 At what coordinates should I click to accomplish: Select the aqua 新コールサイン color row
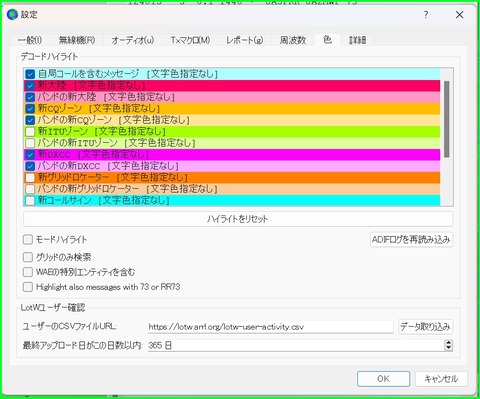232,201
